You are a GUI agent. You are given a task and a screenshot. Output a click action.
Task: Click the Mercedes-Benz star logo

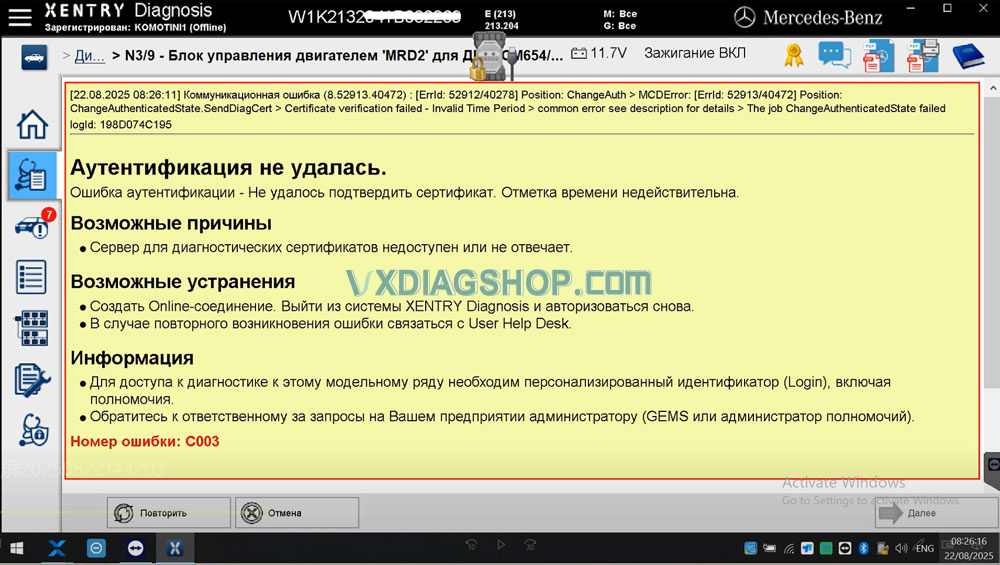[x=744, y=17]
